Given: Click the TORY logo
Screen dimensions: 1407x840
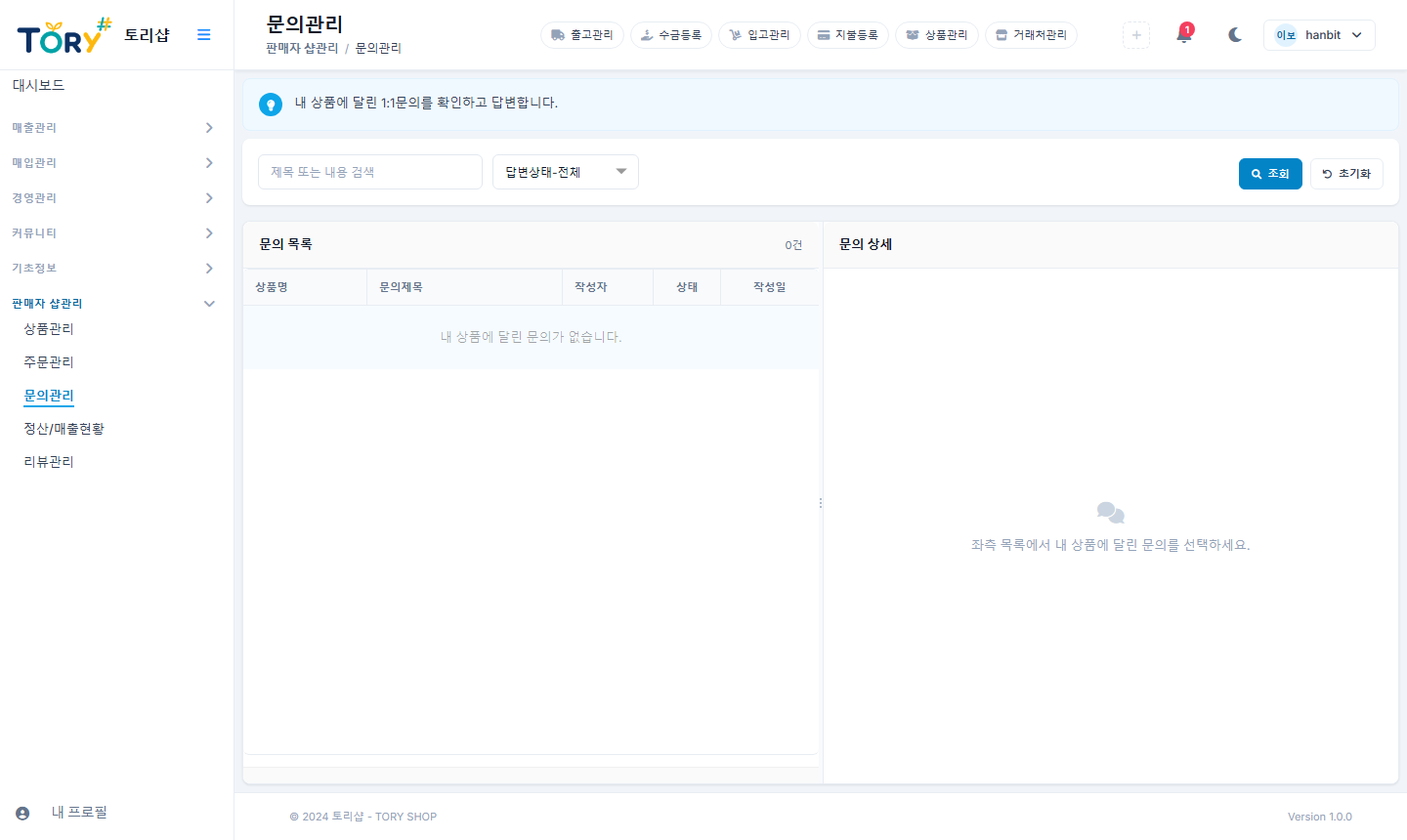Looking at the screenshot, I should coord(64,35).
